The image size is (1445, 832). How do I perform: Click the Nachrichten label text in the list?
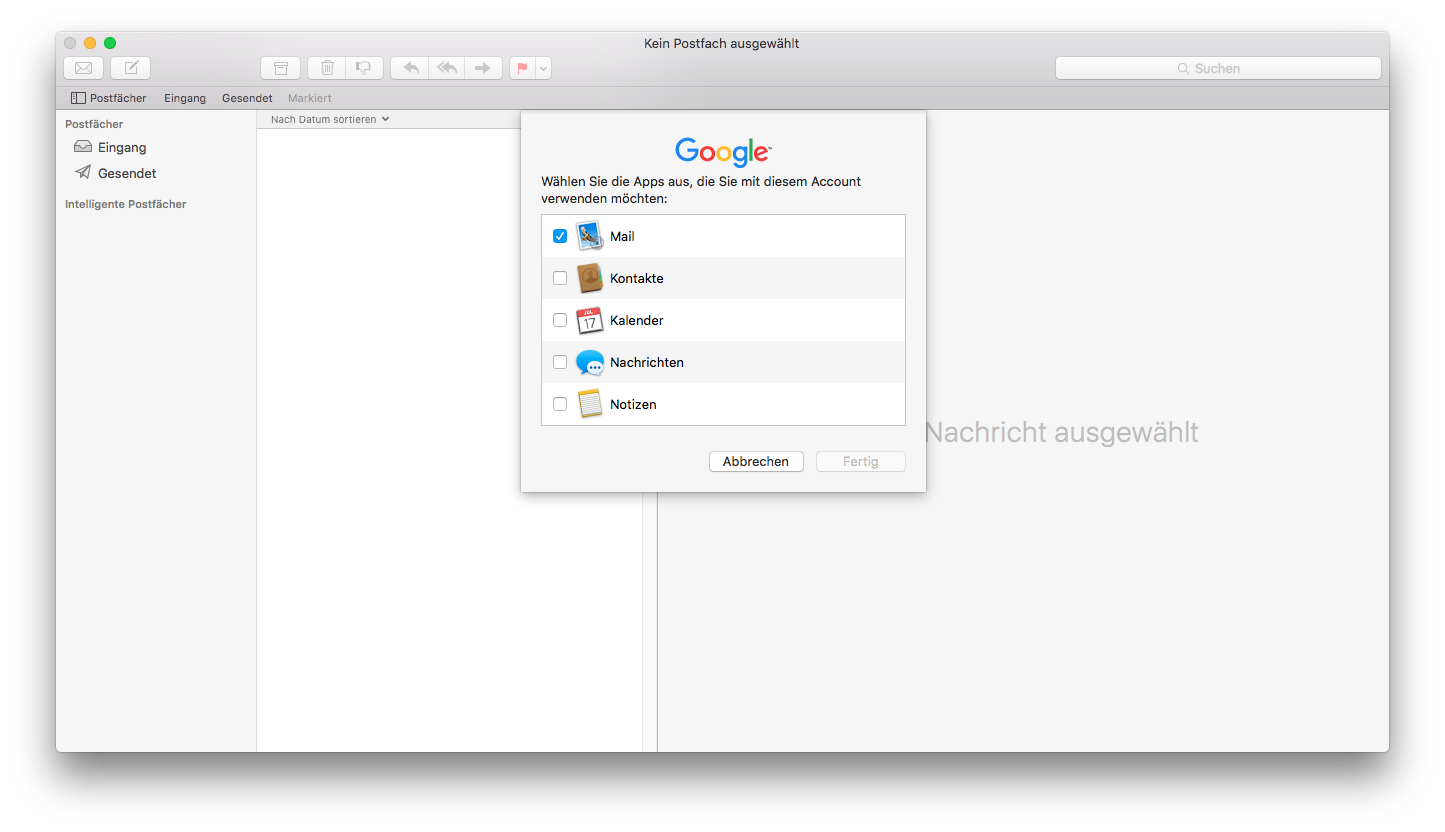pos(647,362)
